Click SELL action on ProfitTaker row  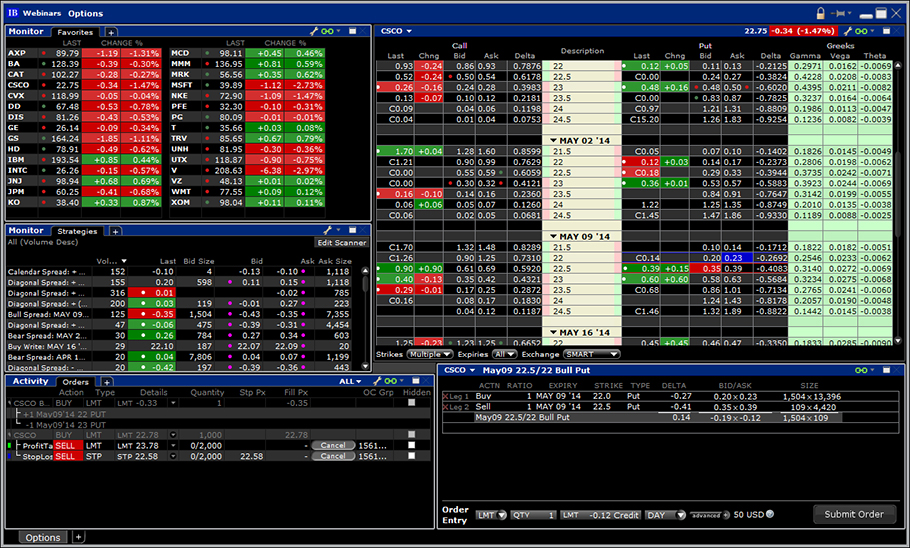(x=67, y=445)
